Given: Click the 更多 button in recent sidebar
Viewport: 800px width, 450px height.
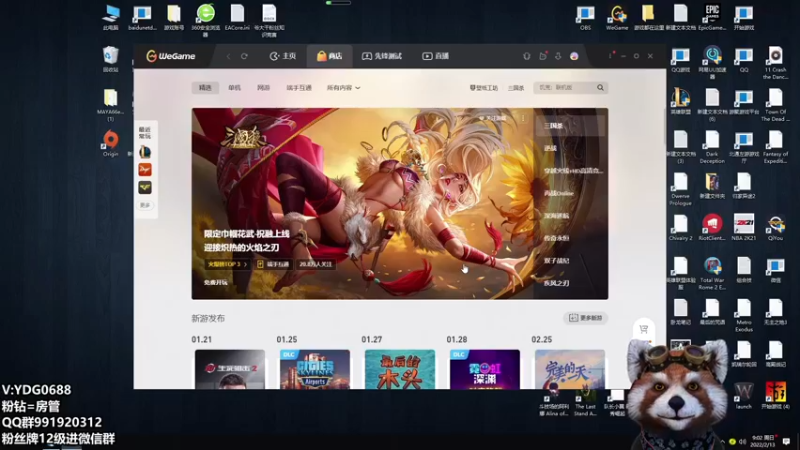Looking at the screenshot, I should click(145, 205).
